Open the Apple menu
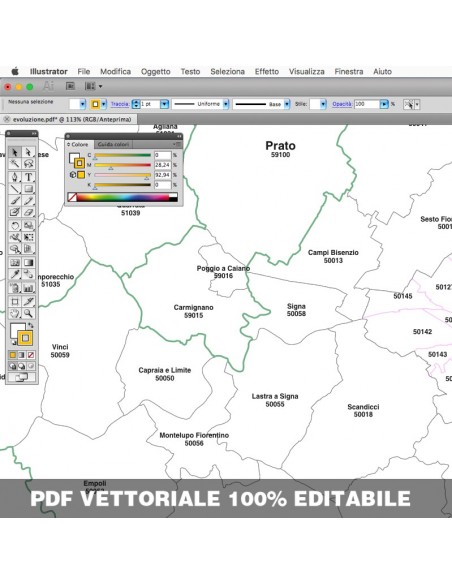Image resolution: width=452 pixels, height=584 pixels. point(15,71)
